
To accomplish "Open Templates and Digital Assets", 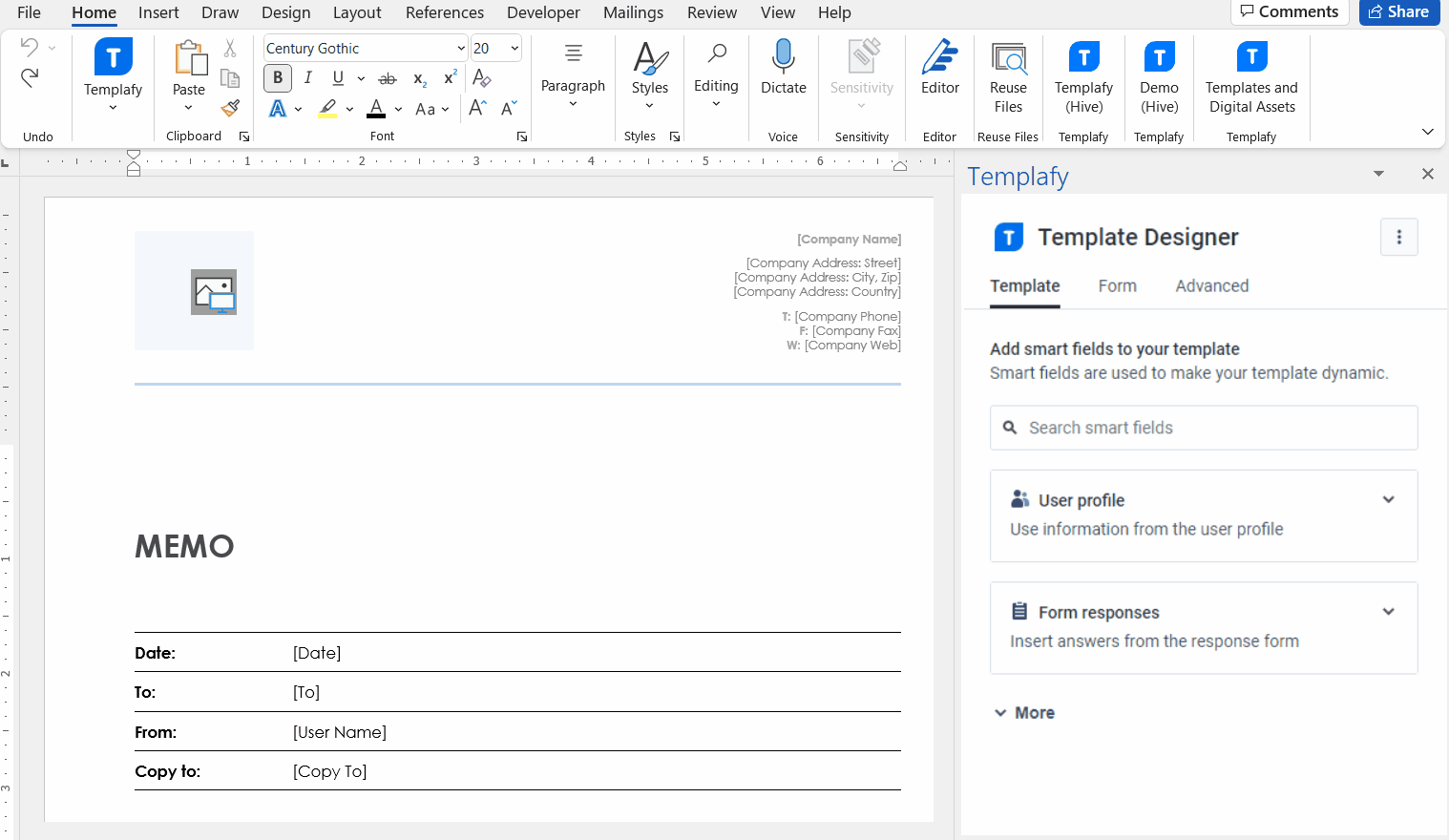I will point(1251,76).
